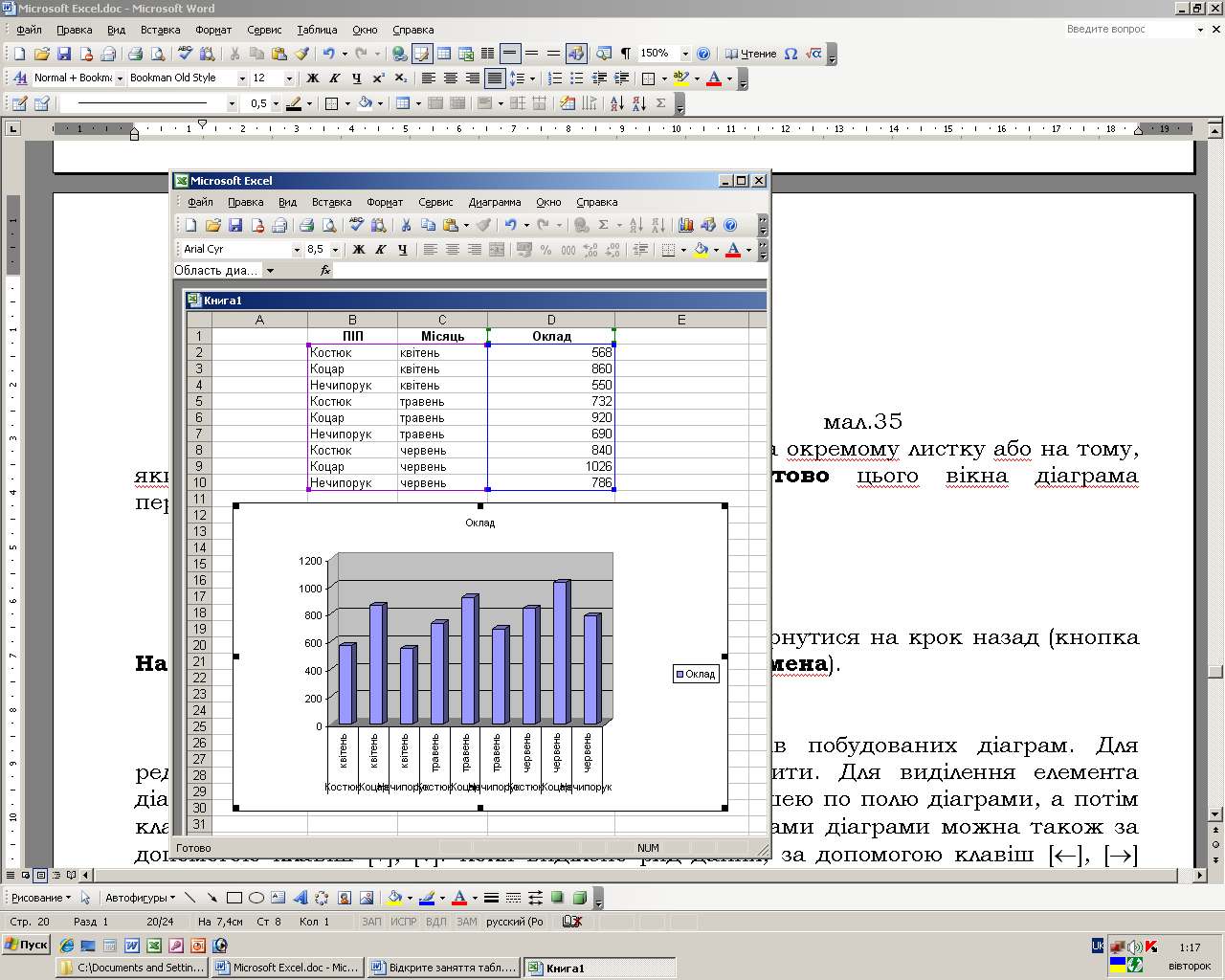Switch to 'Відкрите заняття табл...' taskbar button
Screen dimensions: 1225x980
(x=444, y=968)
